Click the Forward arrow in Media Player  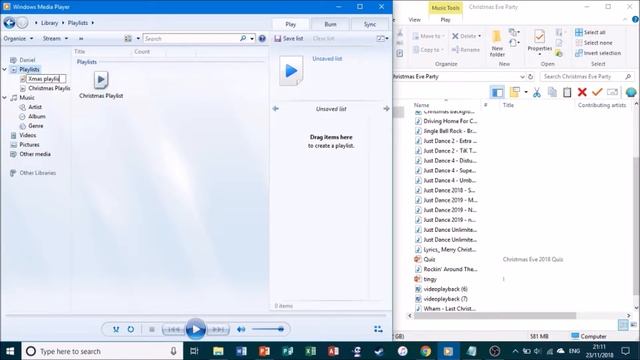click(23, 23)
